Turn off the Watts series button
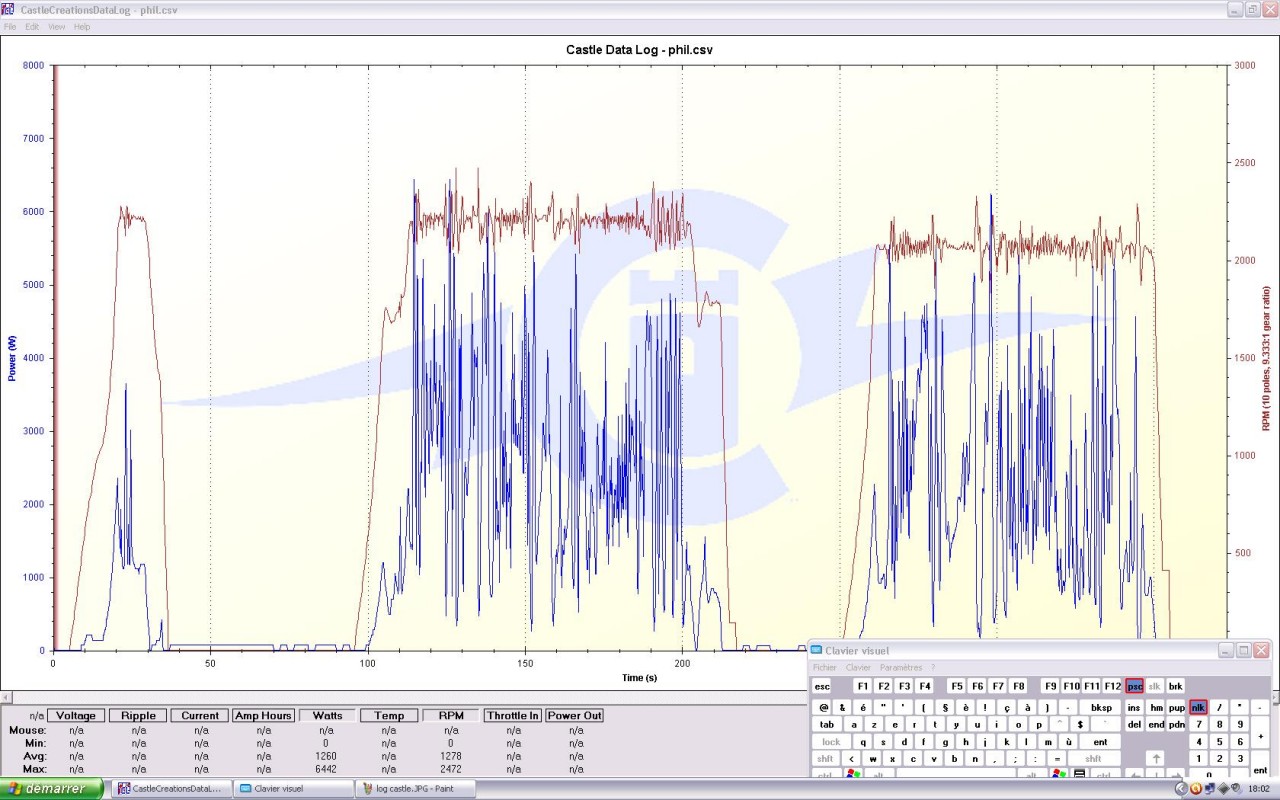 327,715
